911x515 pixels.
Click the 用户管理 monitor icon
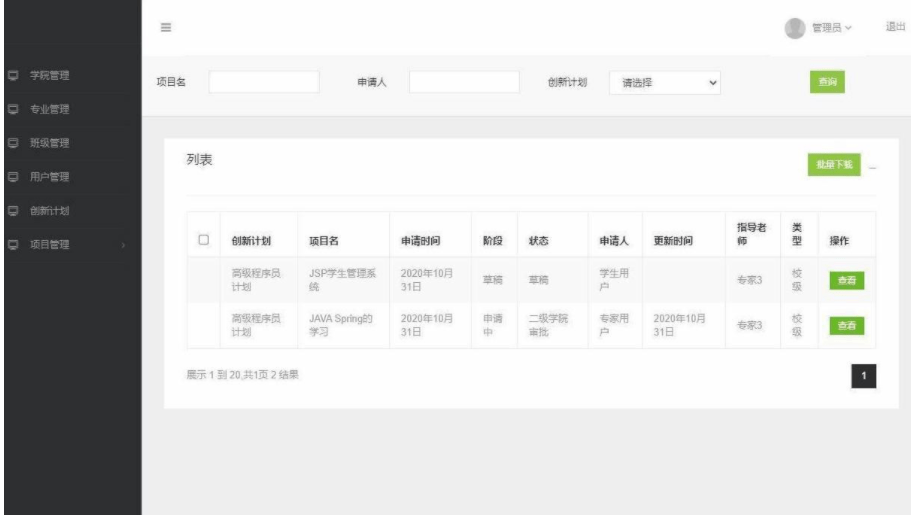point(13,177)
